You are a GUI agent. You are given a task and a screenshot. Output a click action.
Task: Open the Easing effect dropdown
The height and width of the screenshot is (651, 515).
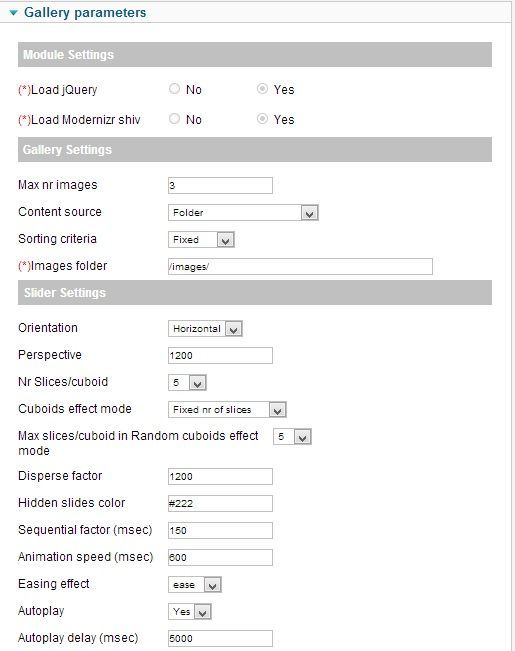pyautogui.click(x=195, y=585)
